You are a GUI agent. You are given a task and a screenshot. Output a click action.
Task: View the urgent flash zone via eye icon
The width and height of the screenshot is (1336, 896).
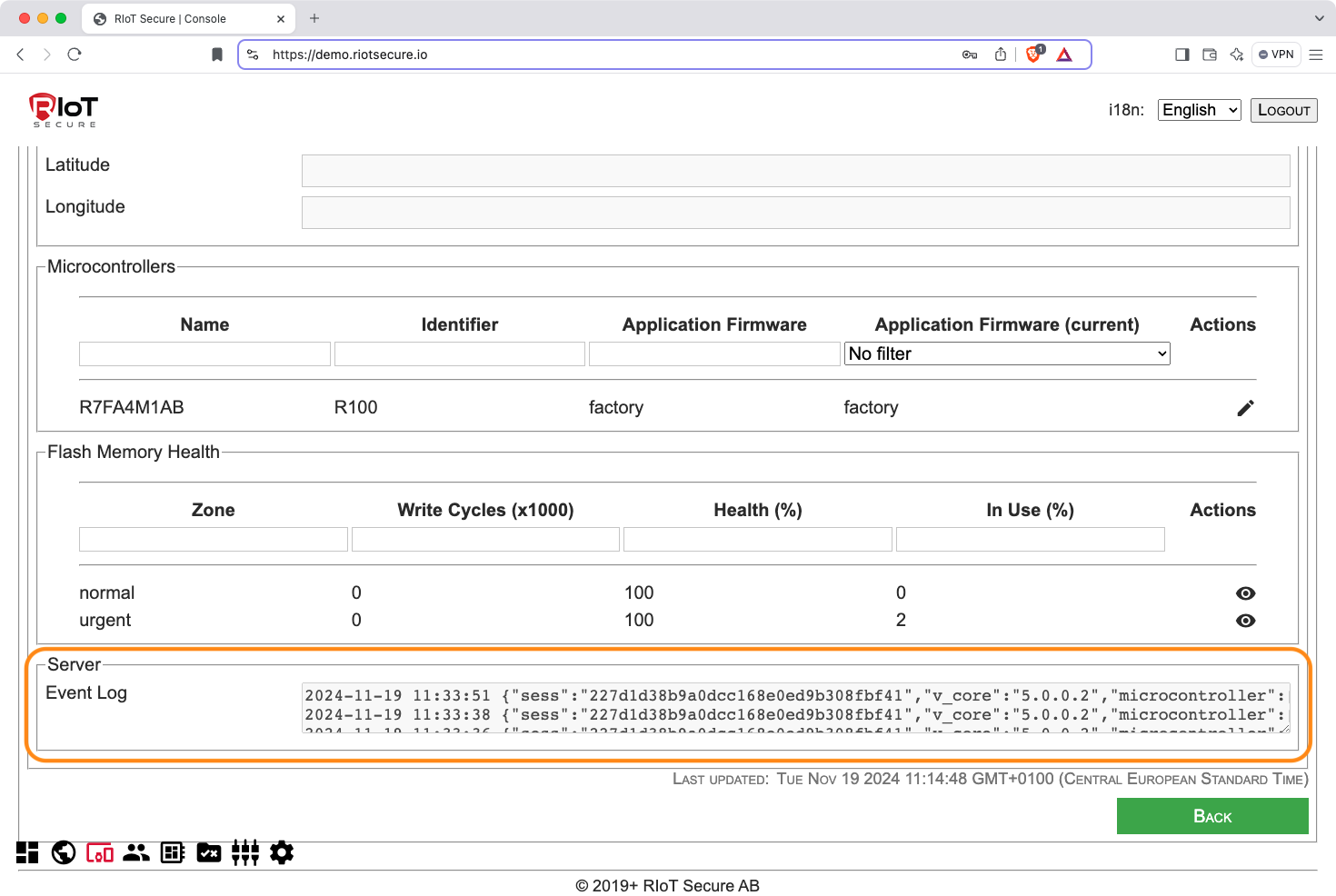click(x=1245, y=621)
